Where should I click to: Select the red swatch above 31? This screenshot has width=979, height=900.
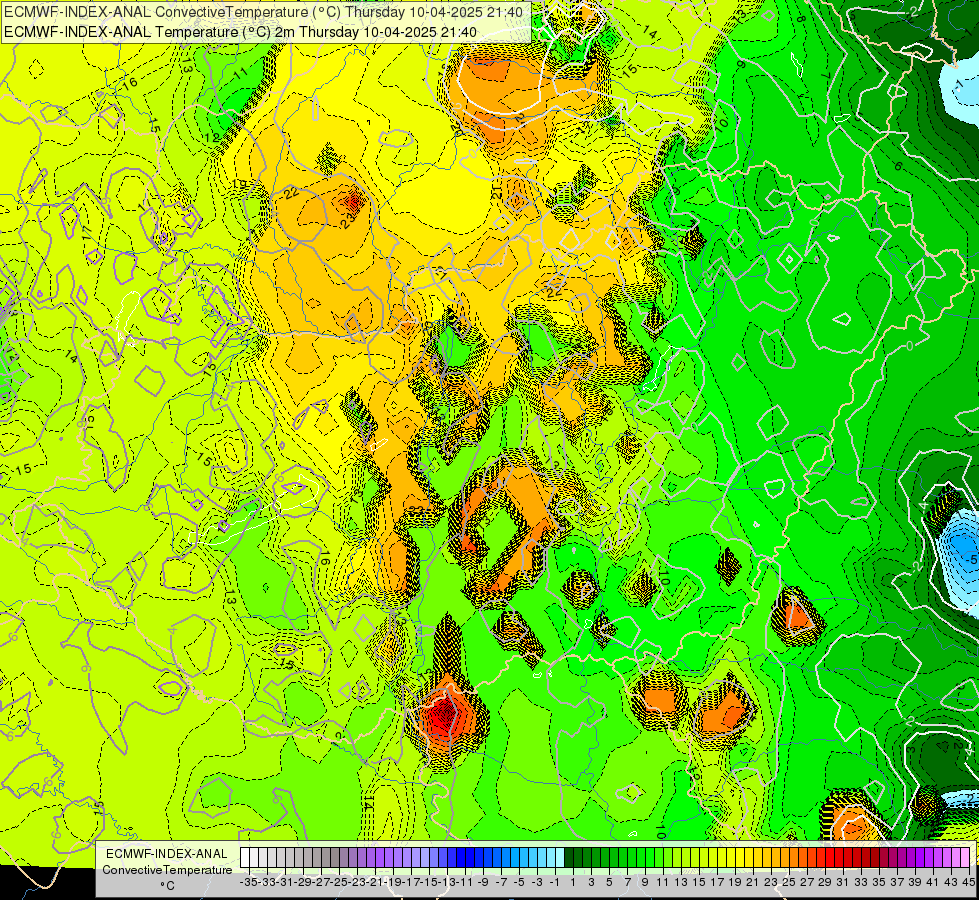[839, 858]
